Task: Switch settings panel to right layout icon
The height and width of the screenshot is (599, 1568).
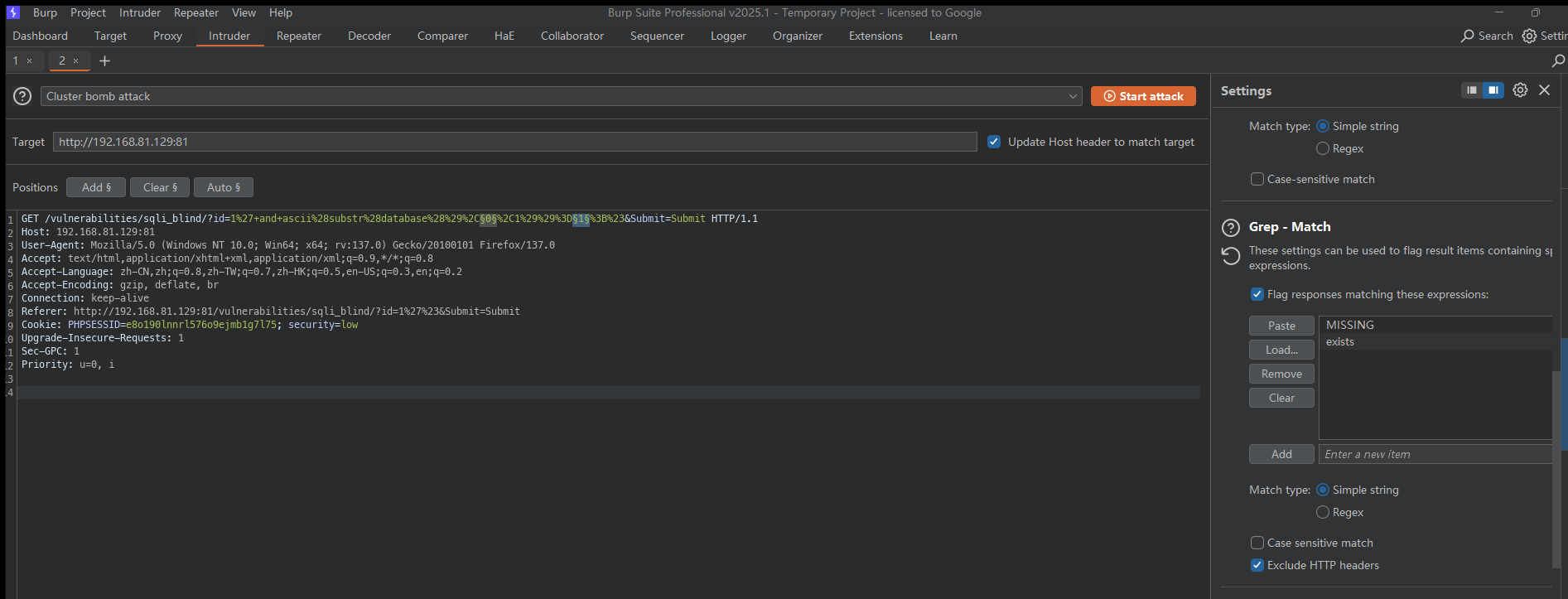Action: (x=1493, y=89)
